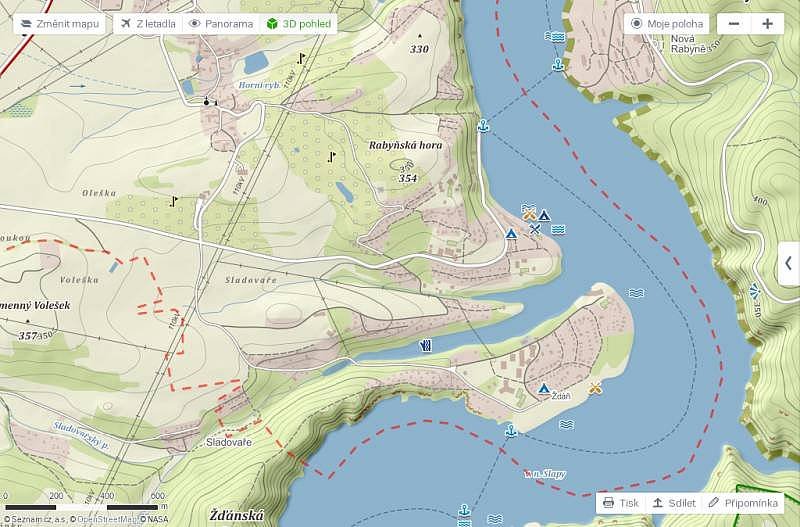Image resolution: width=800 pixels, height=527 pixels.
Task: Click the anchor icon near Nová Rabyně
Action: coord(558,65)
